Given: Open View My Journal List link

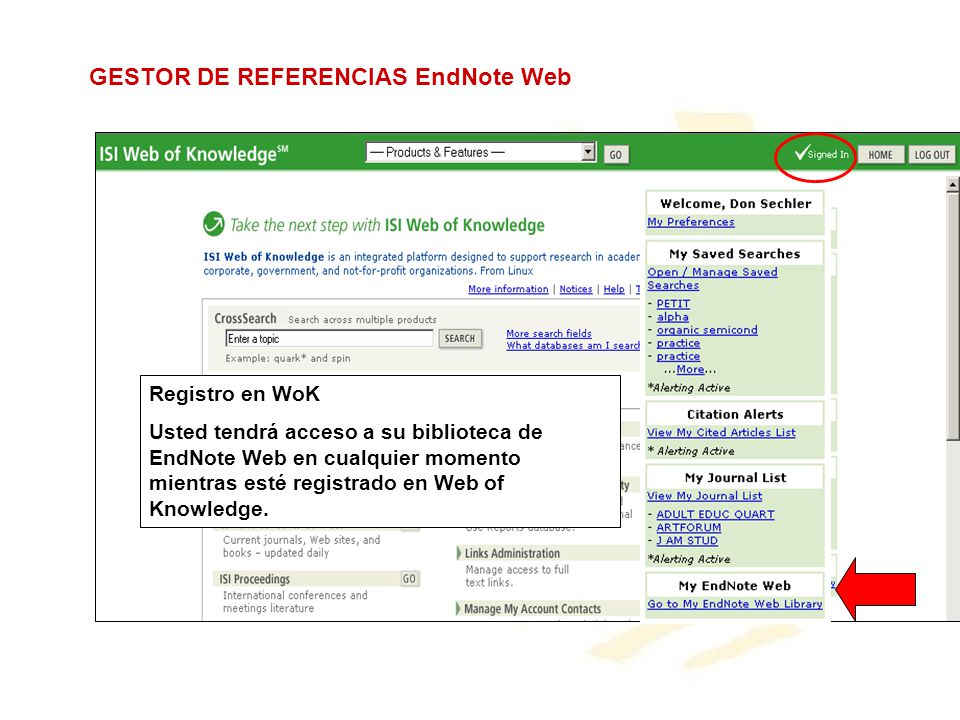Looking at the screenshot, I should (705, 496).
